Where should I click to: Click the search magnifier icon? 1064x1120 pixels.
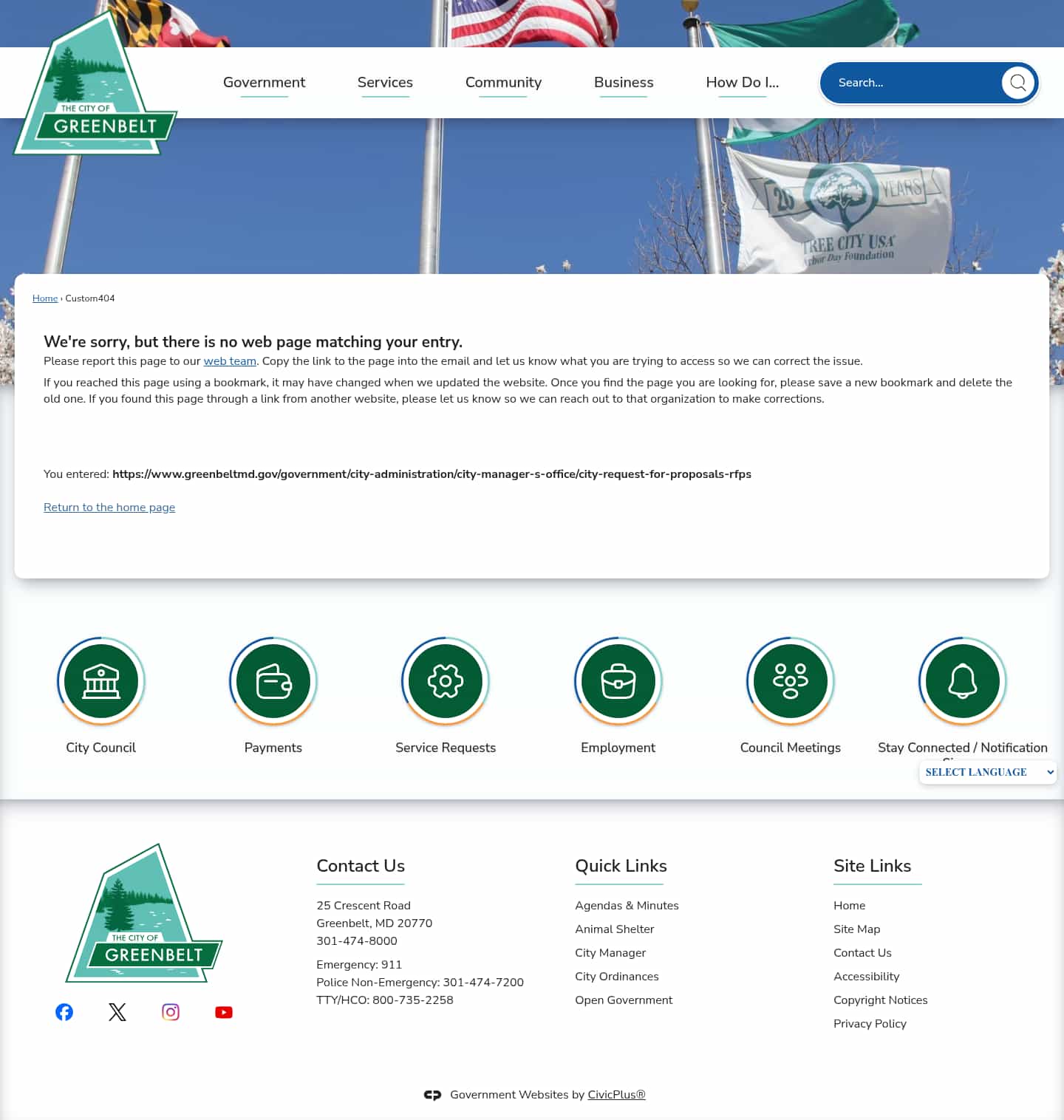[1019, 83]
